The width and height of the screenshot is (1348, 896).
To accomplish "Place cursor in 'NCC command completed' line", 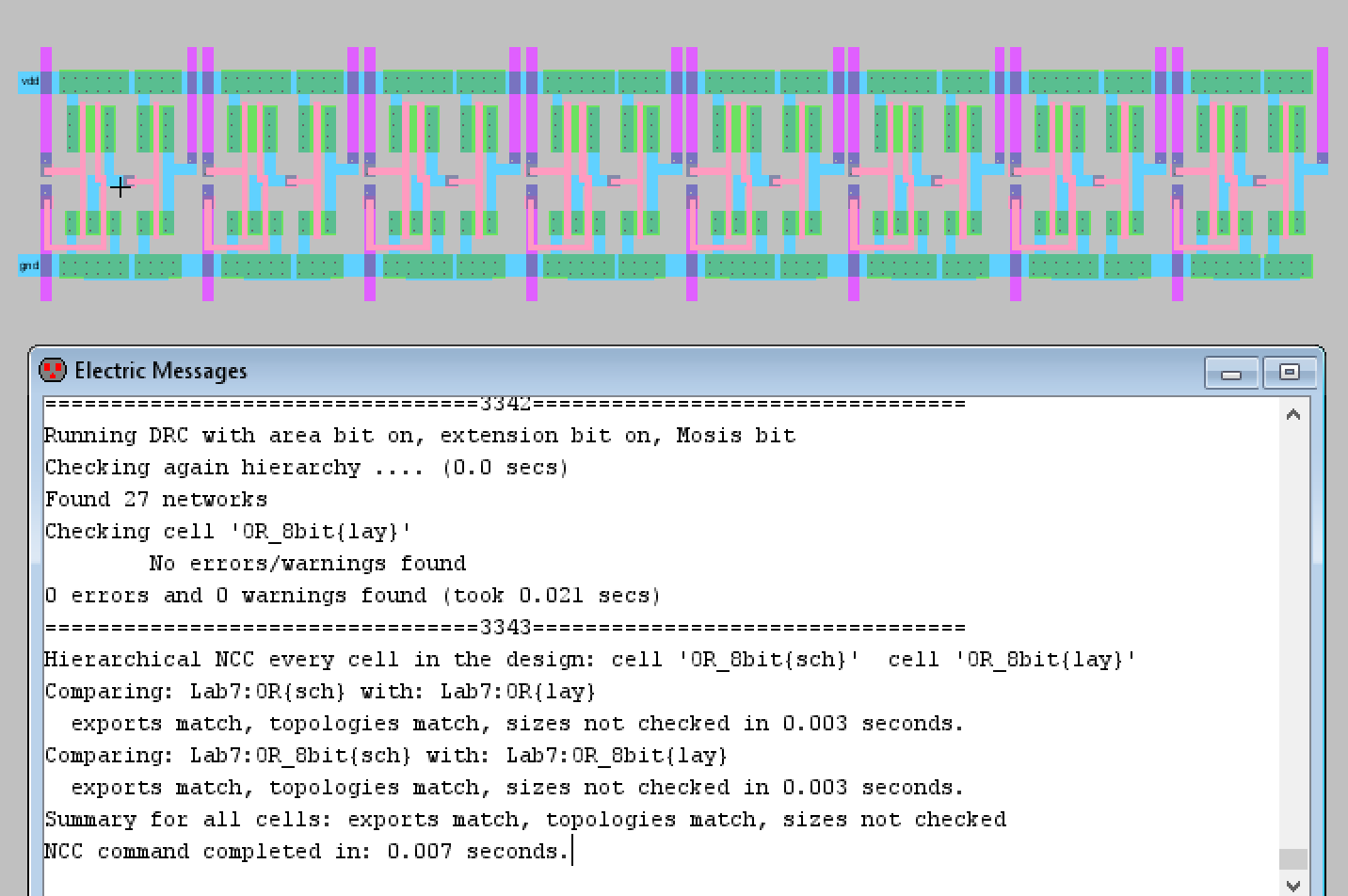I will [307, 852].
